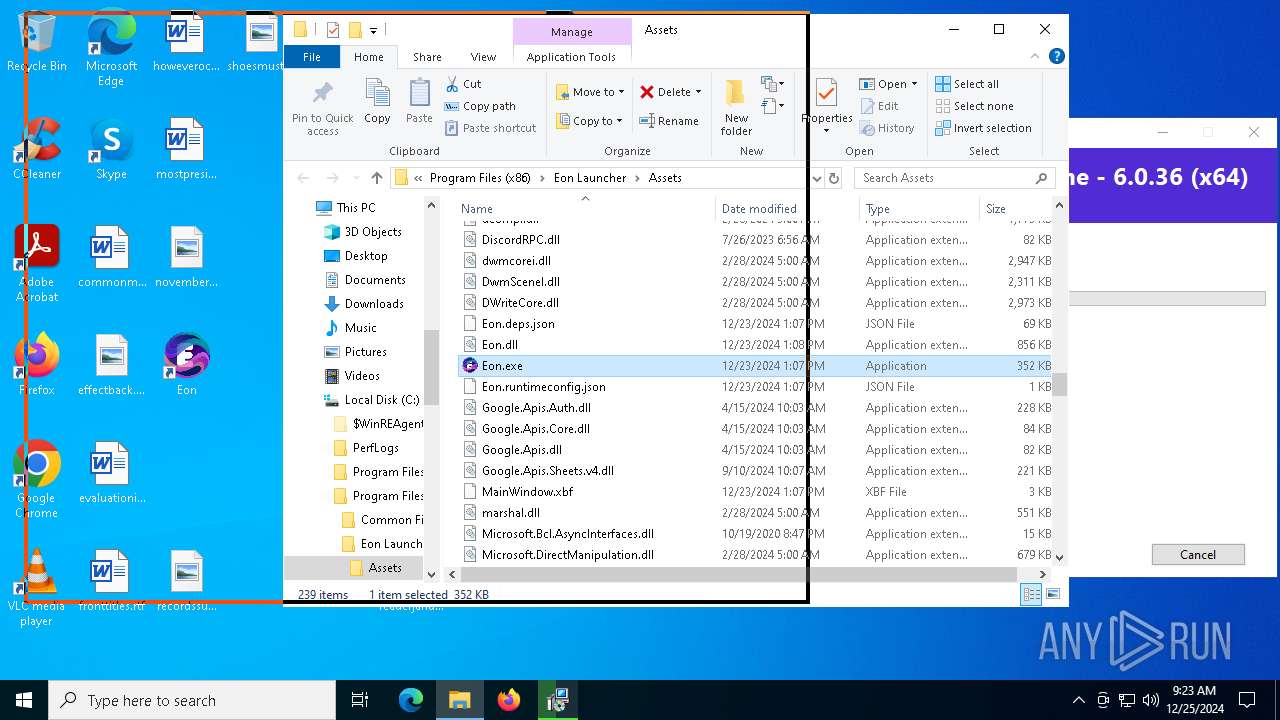Select Home ribbon tab
Viewport: 1280px width, 720px height.
368,57
